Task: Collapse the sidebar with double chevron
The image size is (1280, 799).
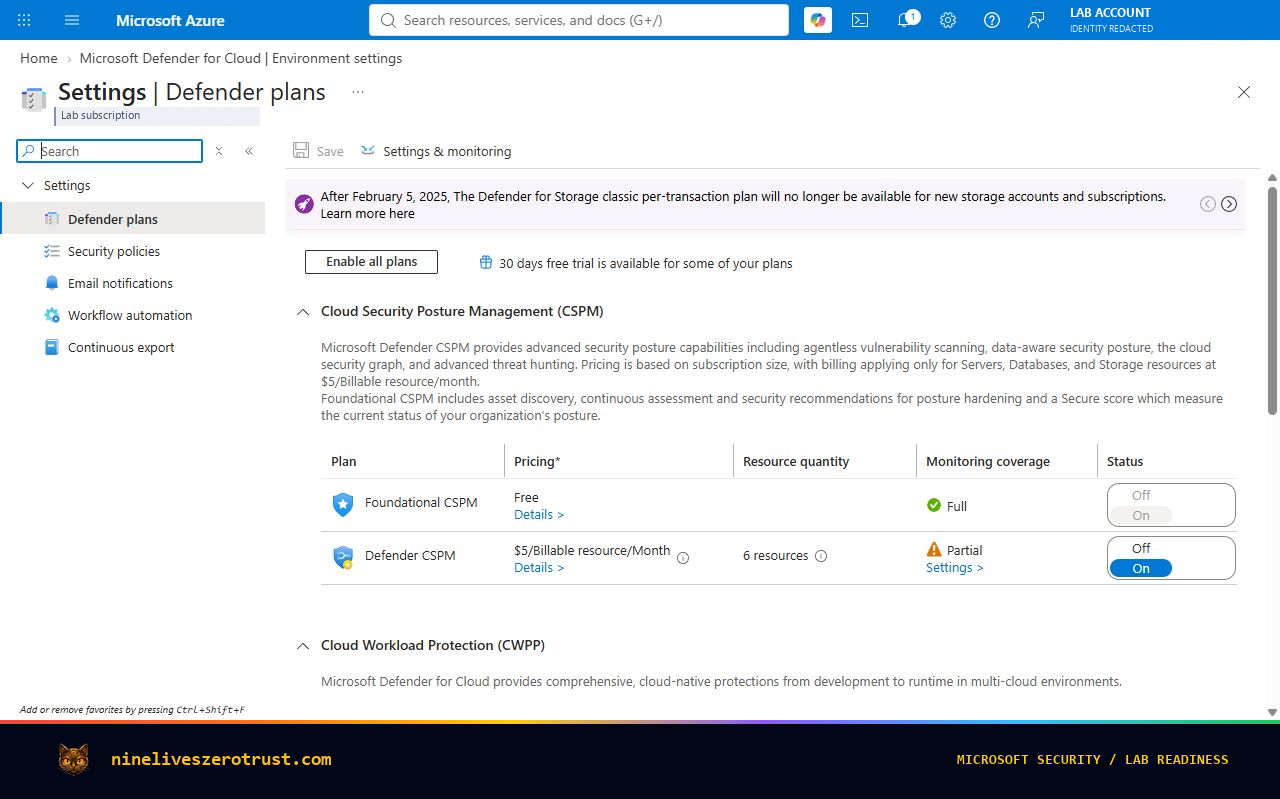Action: click(x=249, y=151)
